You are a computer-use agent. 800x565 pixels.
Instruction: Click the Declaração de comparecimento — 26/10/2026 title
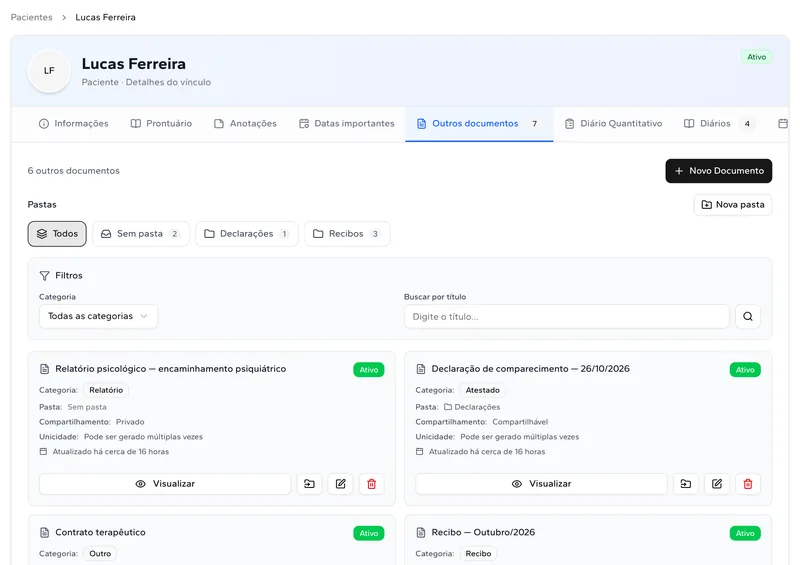[x=531, y=369]
